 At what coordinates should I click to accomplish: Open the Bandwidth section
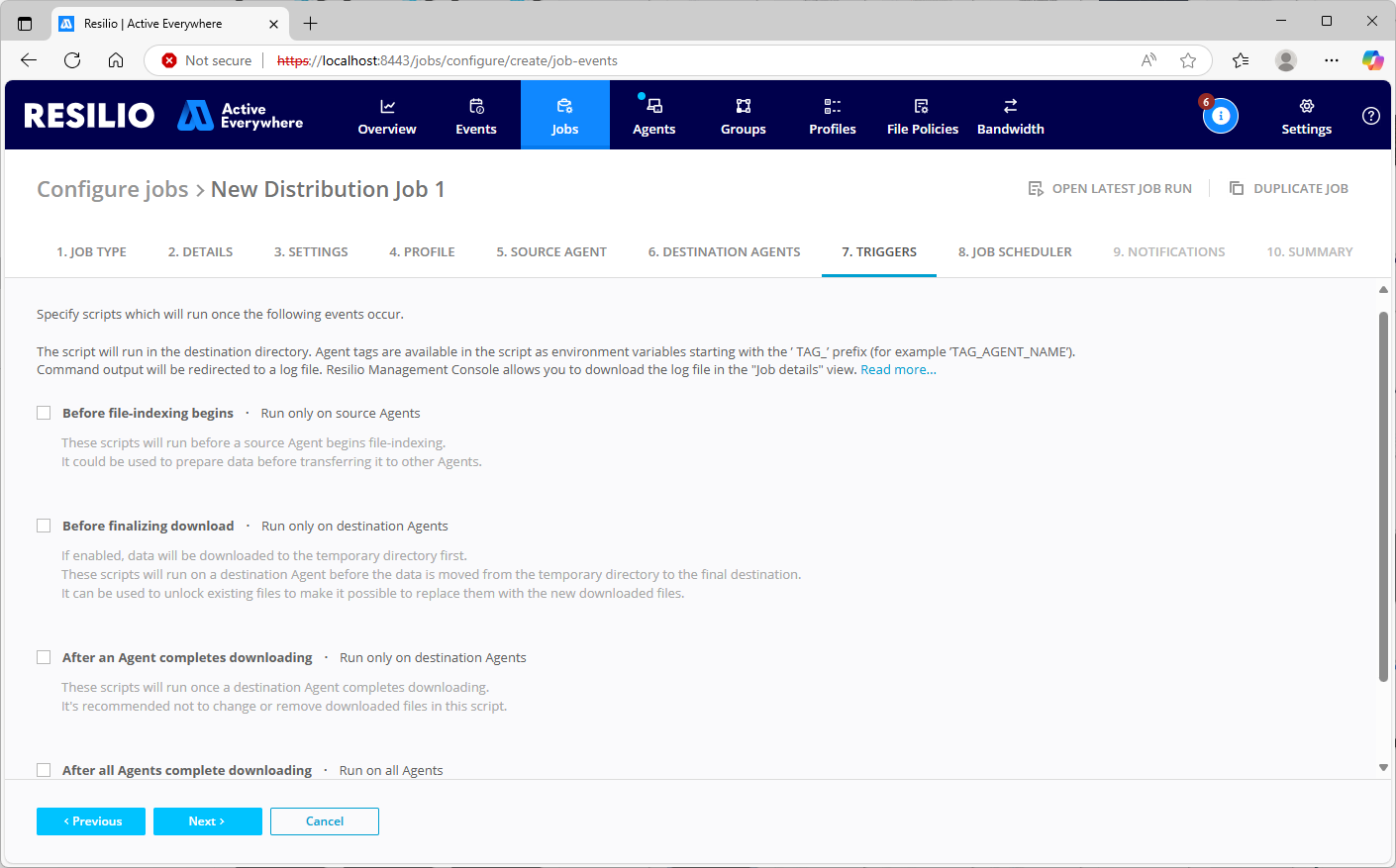pos(1010,116)
